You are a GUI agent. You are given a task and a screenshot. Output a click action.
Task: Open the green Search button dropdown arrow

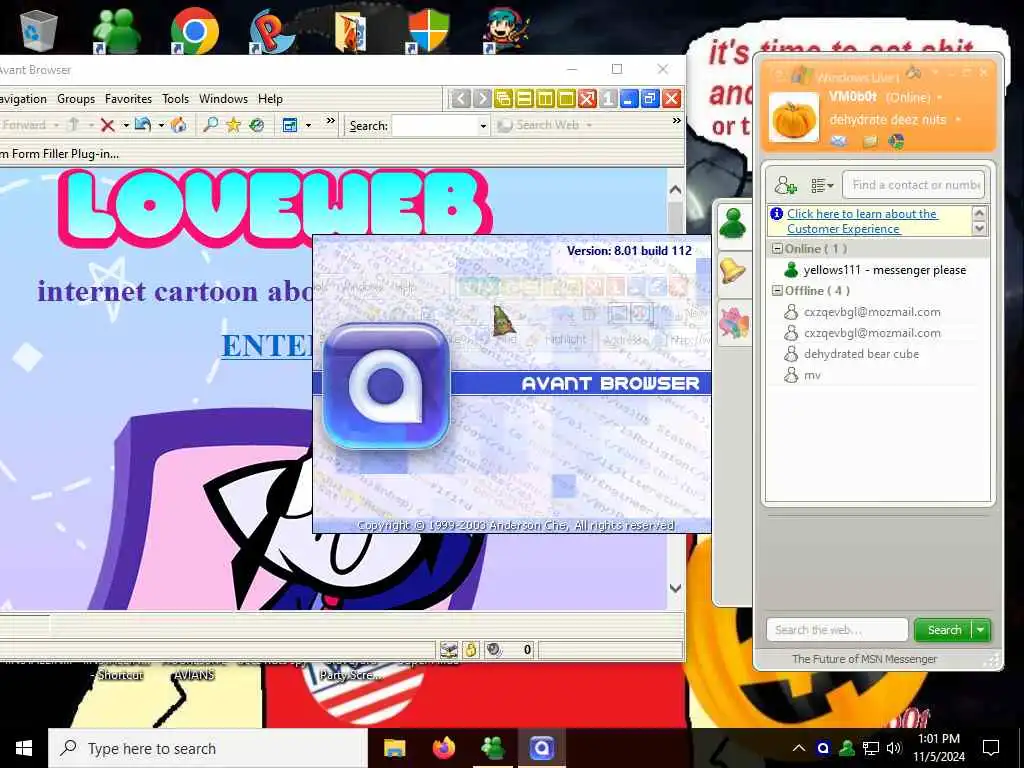(x=980, y=630)
